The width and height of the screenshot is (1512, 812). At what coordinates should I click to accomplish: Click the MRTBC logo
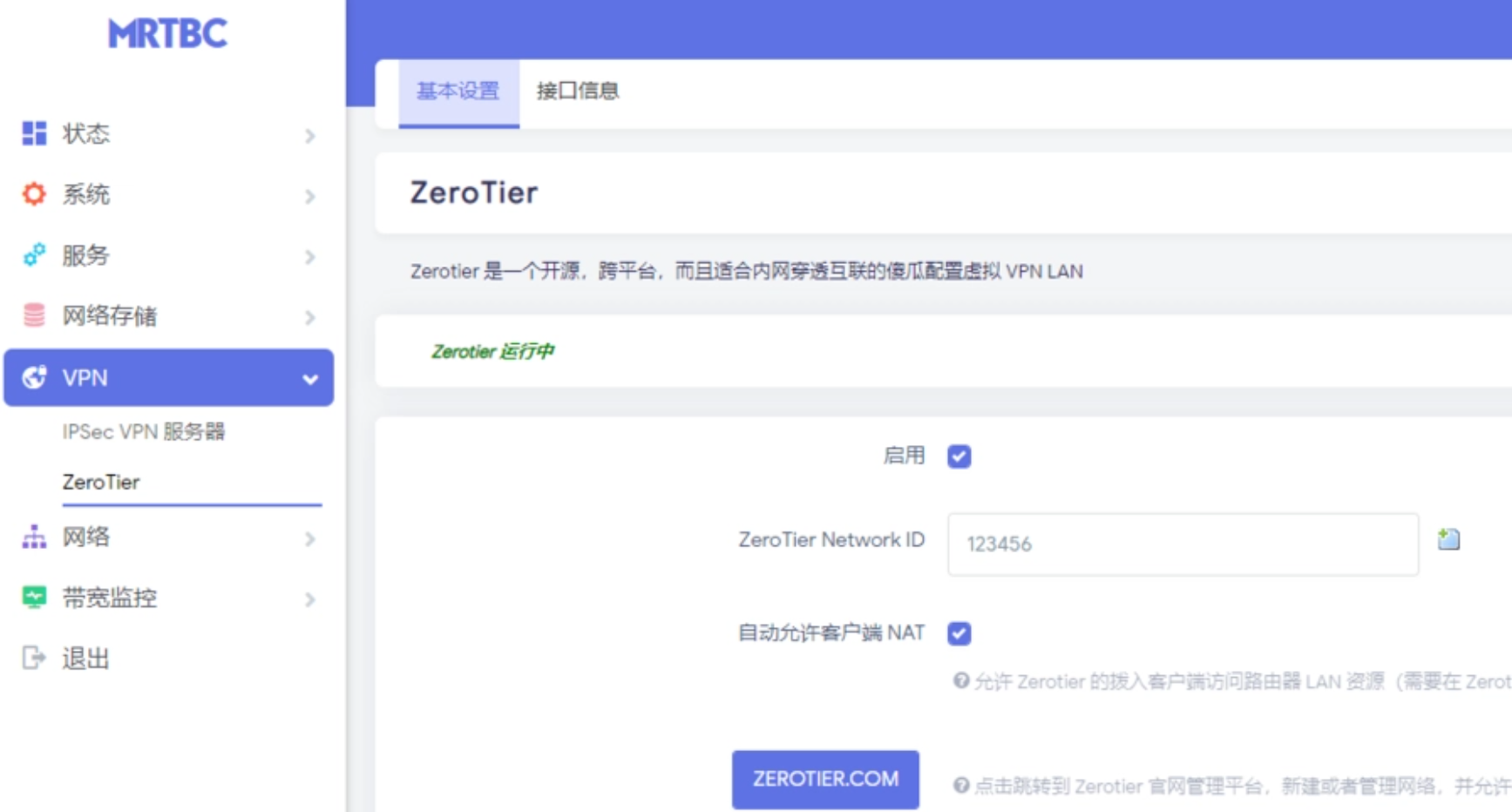pos(167,34)
